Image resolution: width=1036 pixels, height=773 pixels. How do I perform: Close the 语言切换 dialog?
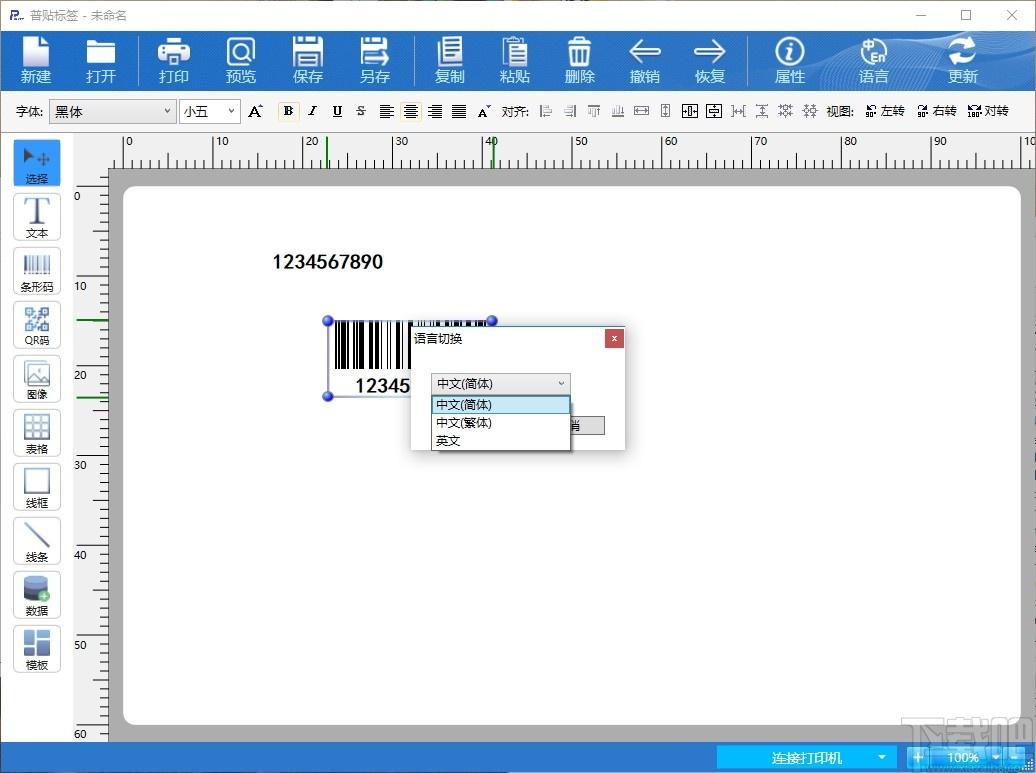pos(614,338)
